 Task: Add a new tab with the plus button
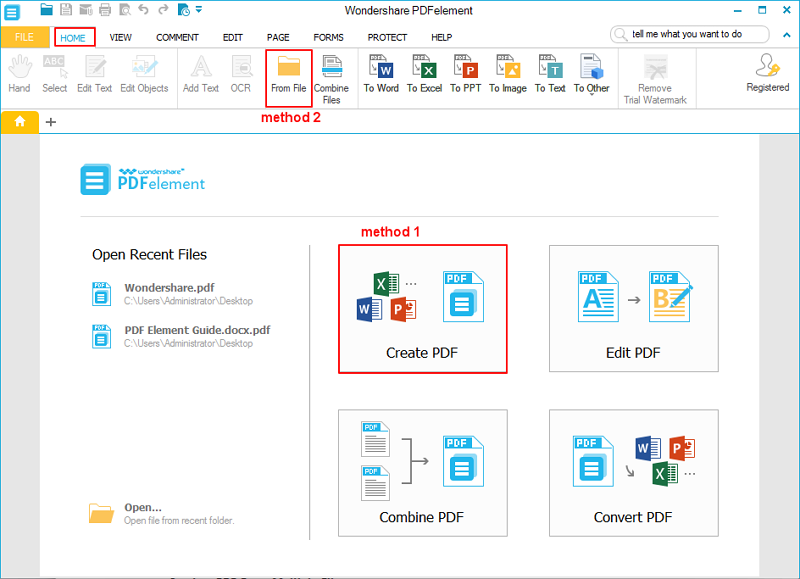coord(51,122)
